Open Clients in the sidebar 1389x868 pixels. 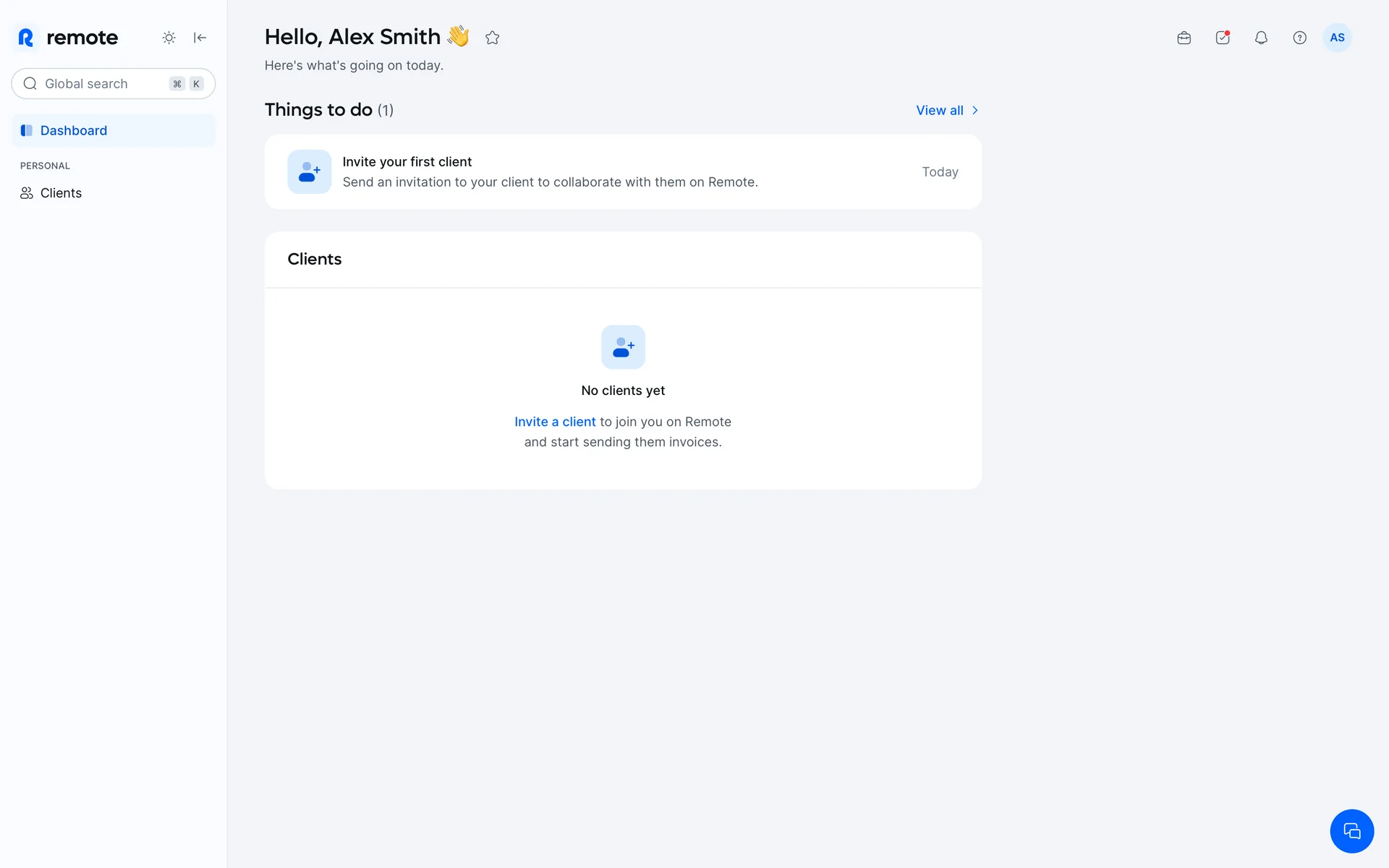click(61, 193)
